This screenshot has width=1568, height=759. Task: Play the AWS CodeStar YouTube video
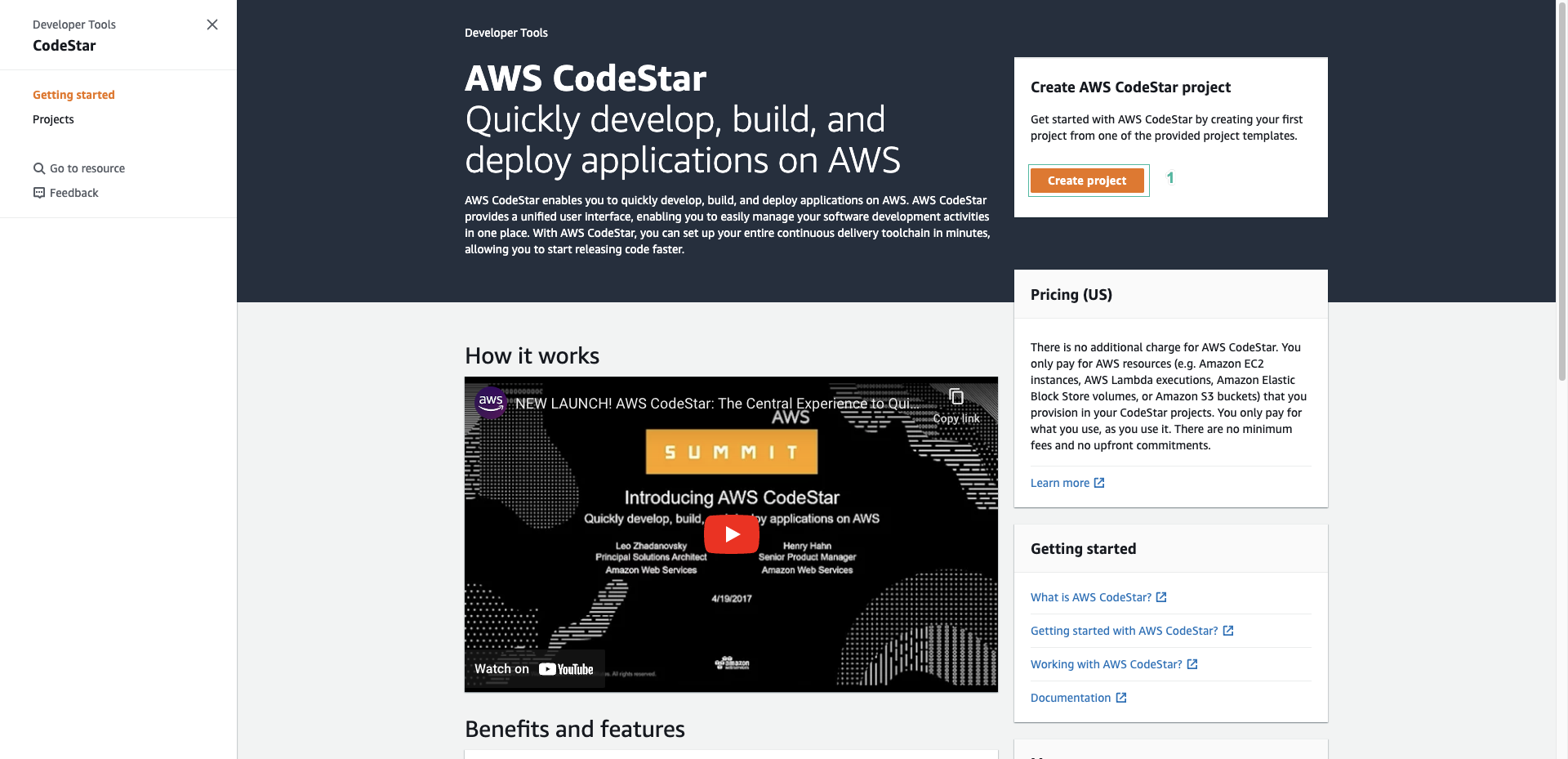[x=732, y=534]
